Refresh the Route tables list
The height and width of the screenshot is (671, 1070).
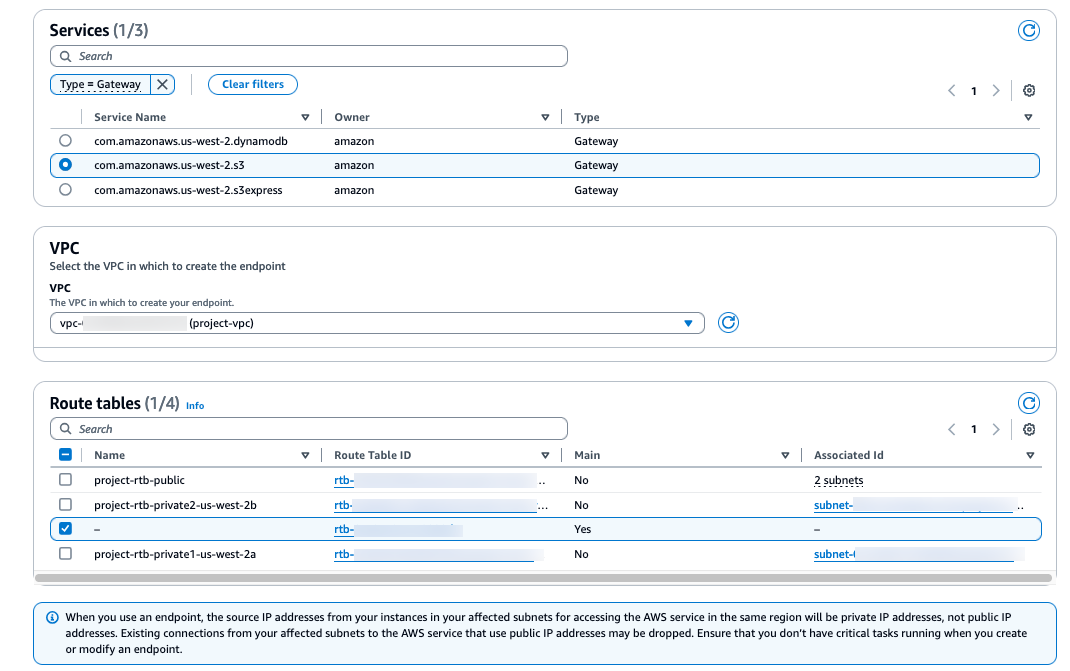pos(1028,403)
